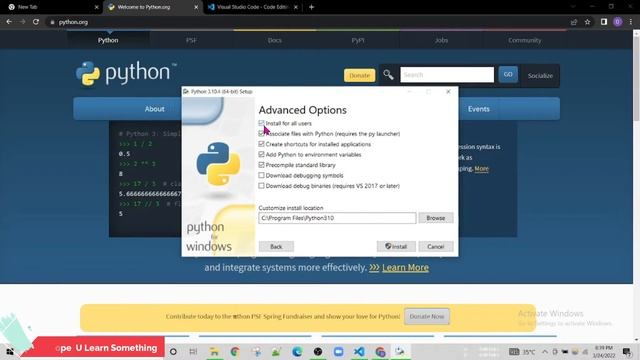Click the Back button in setup

point(276,247)
